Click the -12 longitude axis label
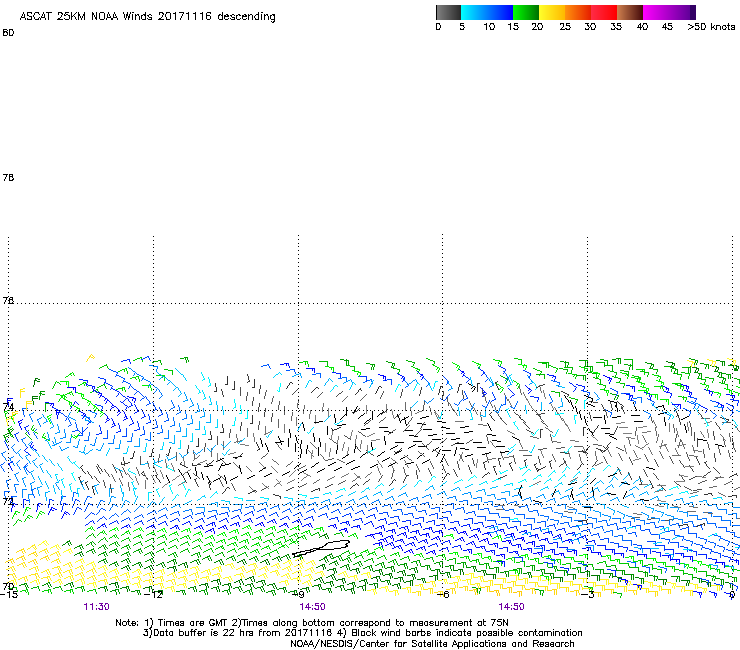The width and height of the screenshot is (740, 650). [x=154, y=594]
